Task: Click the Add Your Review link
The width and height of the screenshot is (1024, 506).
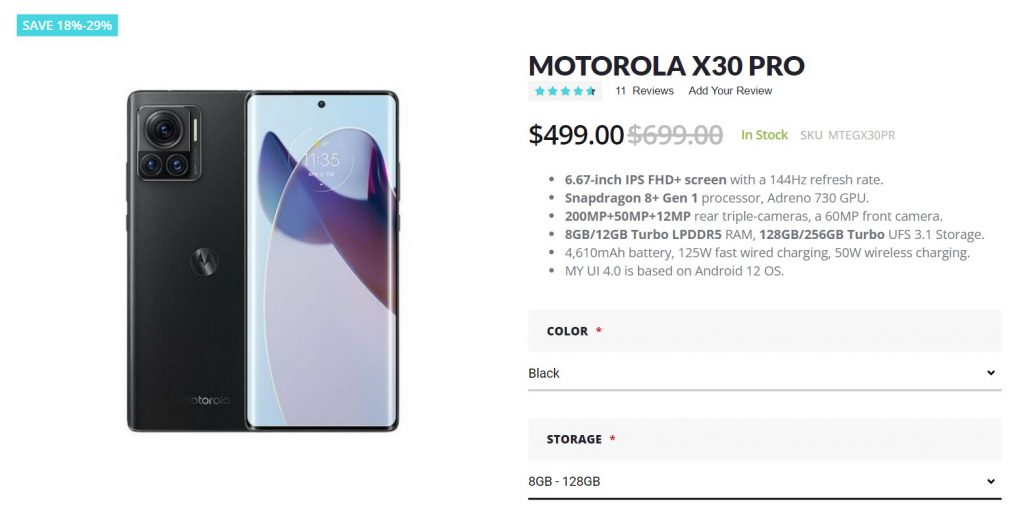Action: pyautogui.click(x=730, y=91)
